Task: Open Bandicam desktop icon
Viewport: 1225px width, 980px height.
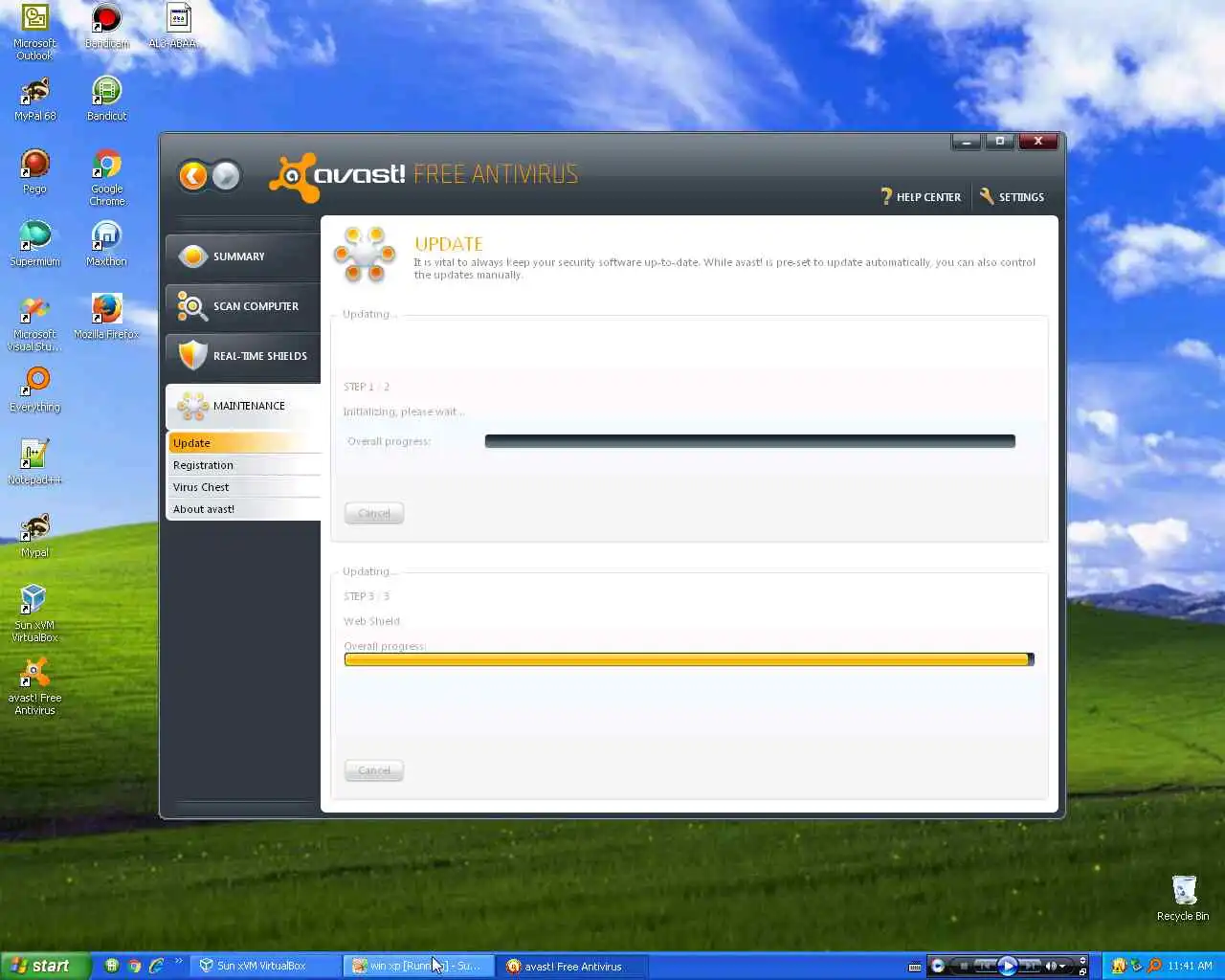Action: tap(106, 27)
